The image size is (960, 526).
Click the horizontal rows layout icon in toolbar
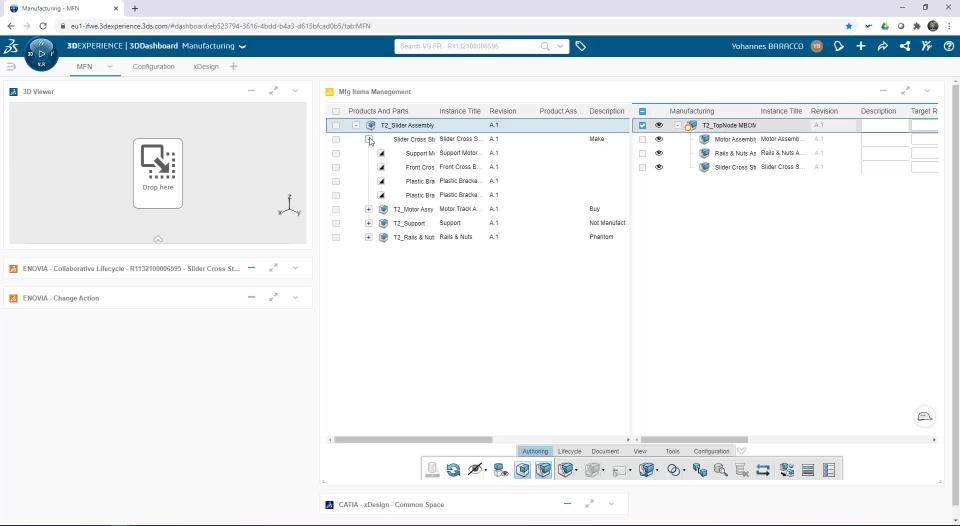(808, 470)
